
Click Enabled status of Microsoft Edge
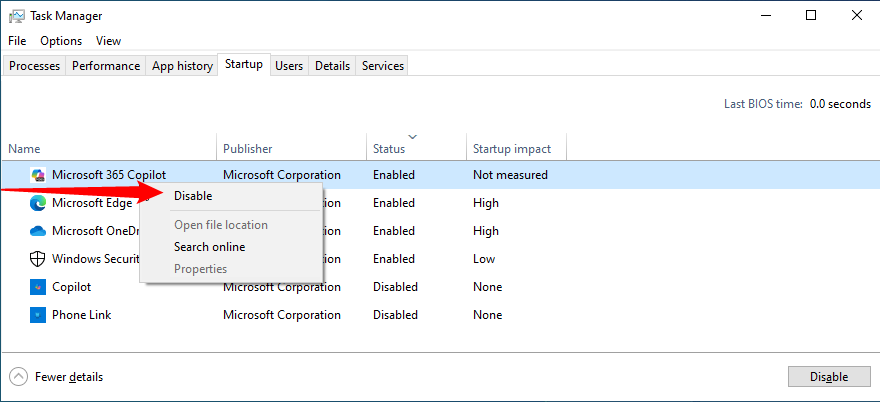click(x=394, y=203)
